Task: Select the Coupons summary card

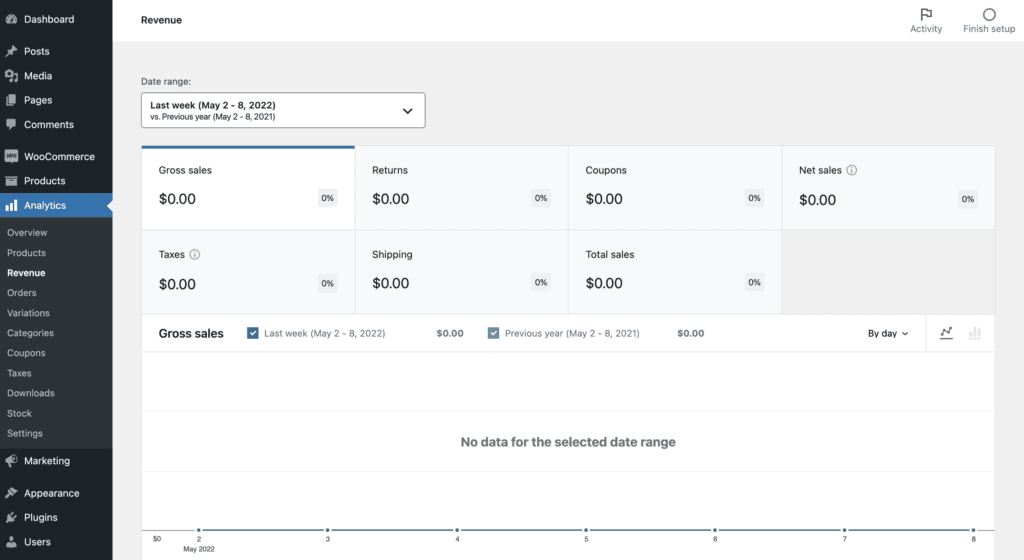Action: point(675,188)
